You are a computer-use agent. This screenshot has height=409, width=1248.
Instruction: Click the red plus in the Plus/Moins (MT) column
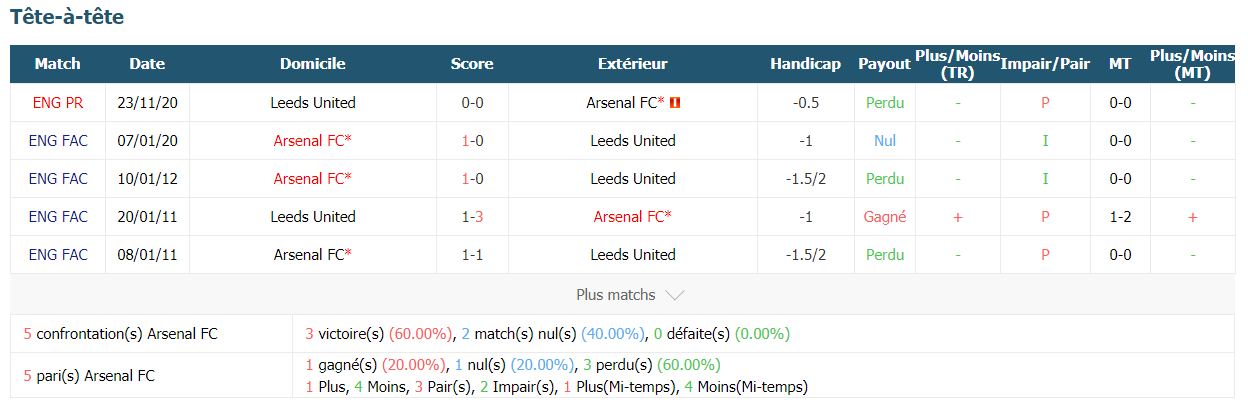[1192, 217]
